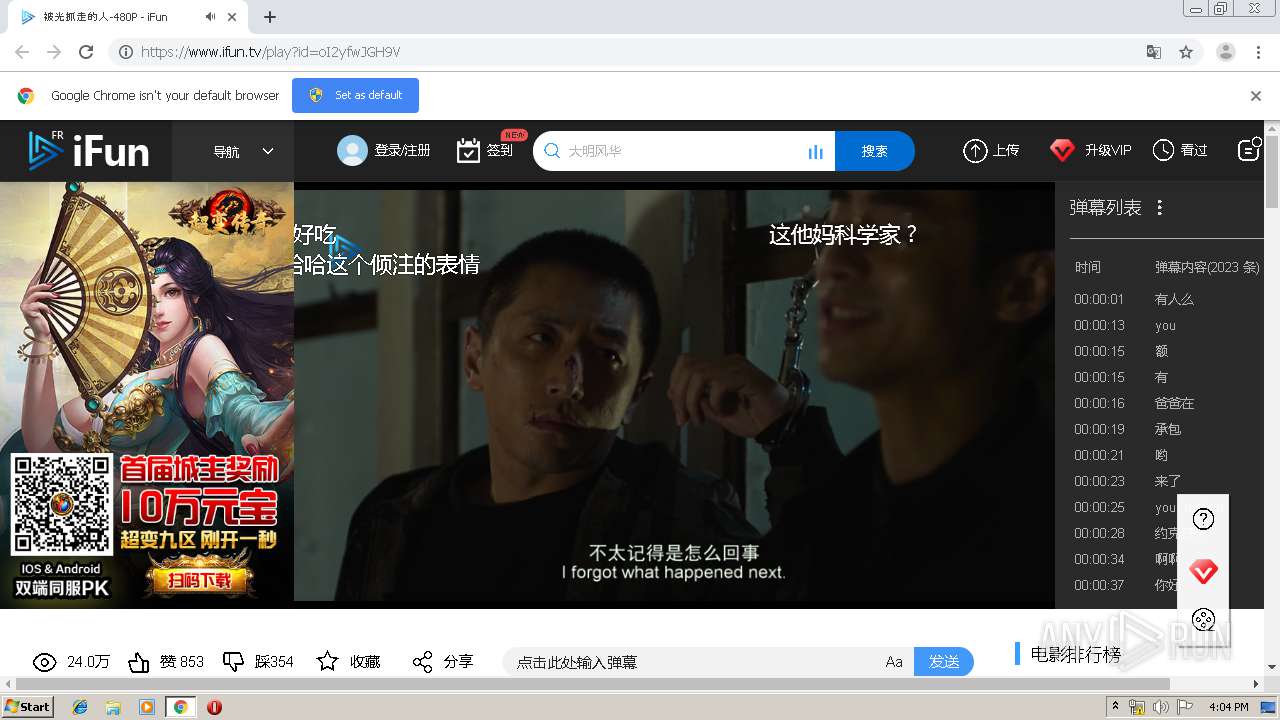The height and width of the screenshot is (720, 1280).
Task: Show hidden system tray icons
Action: coord(1116,706)
